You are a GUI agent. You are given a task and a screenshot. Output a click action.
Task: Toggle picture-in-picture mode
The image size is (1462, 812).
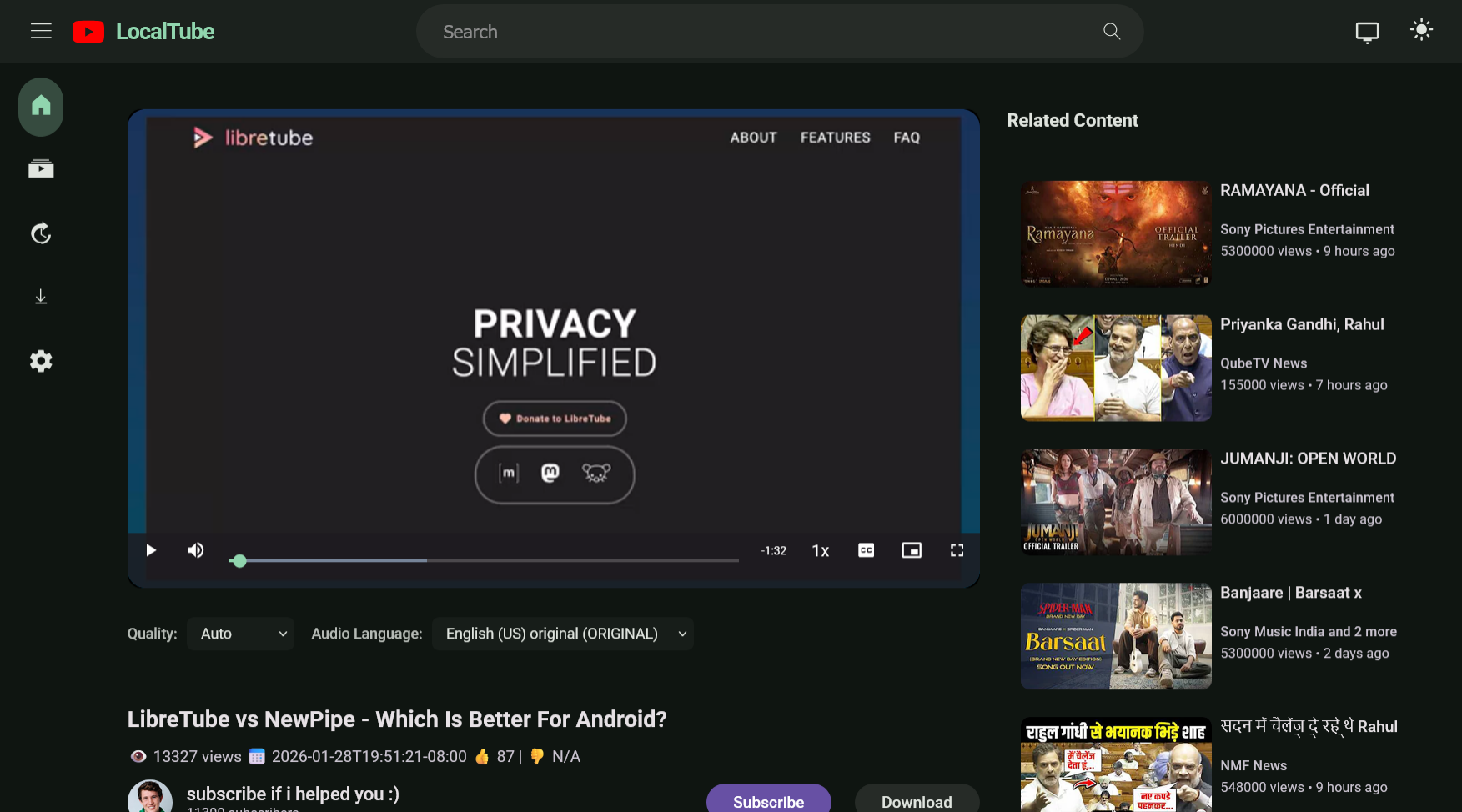coord(912,550)
